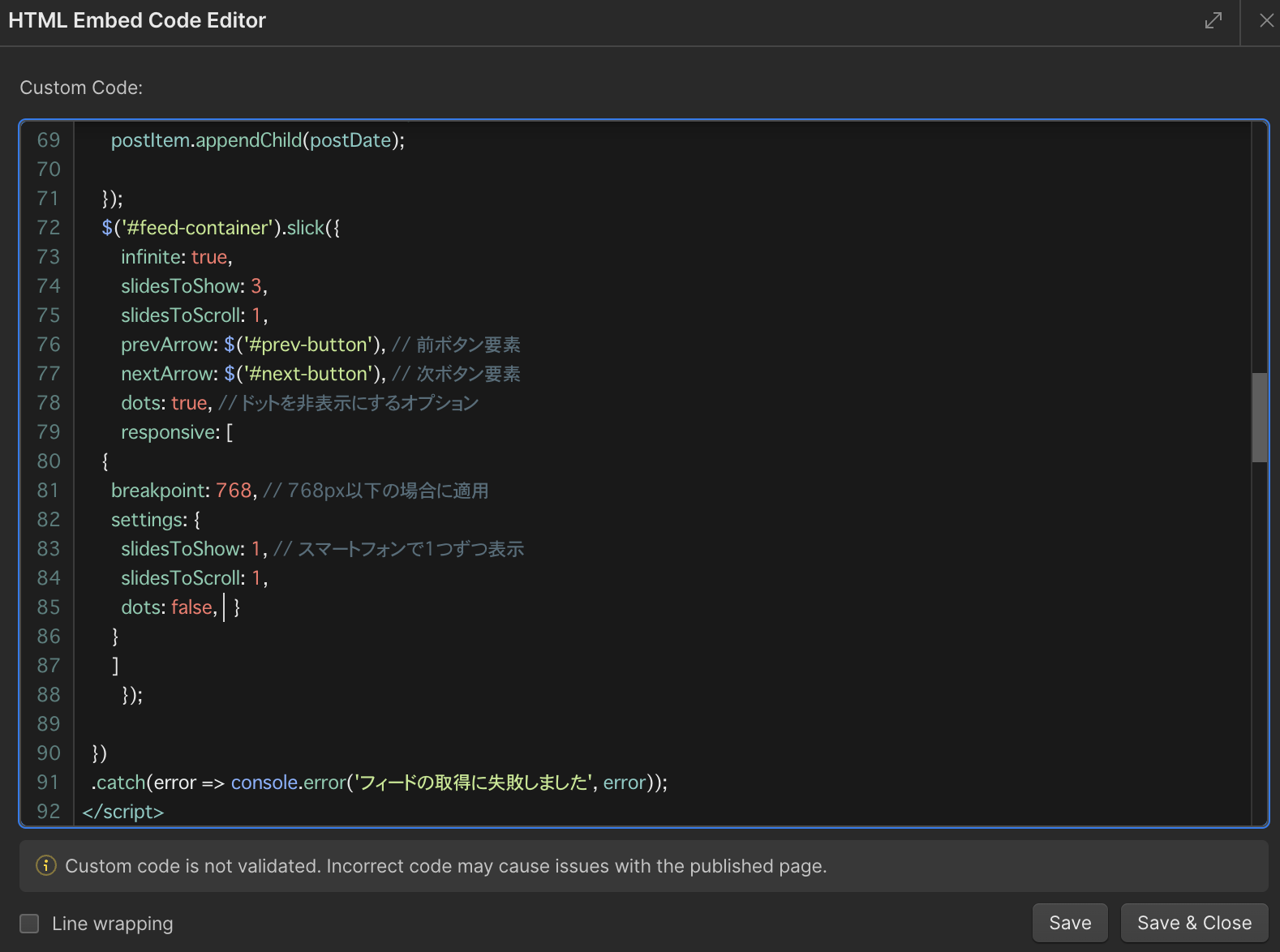Click the comment 'スマートフォンで1つずつ表示'
Viewport: 1280px width, 952px height.
[x=410, y=549]
